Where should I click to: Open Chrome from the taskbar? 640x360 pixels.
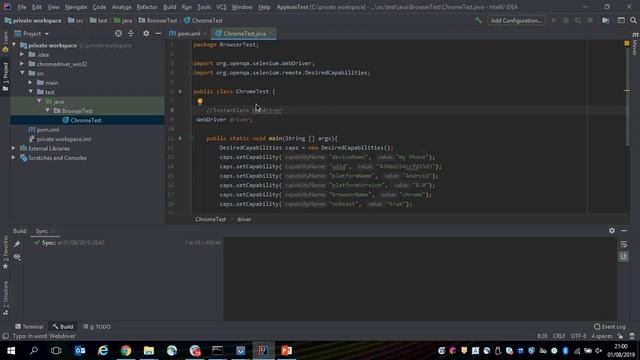coord(126,351)
